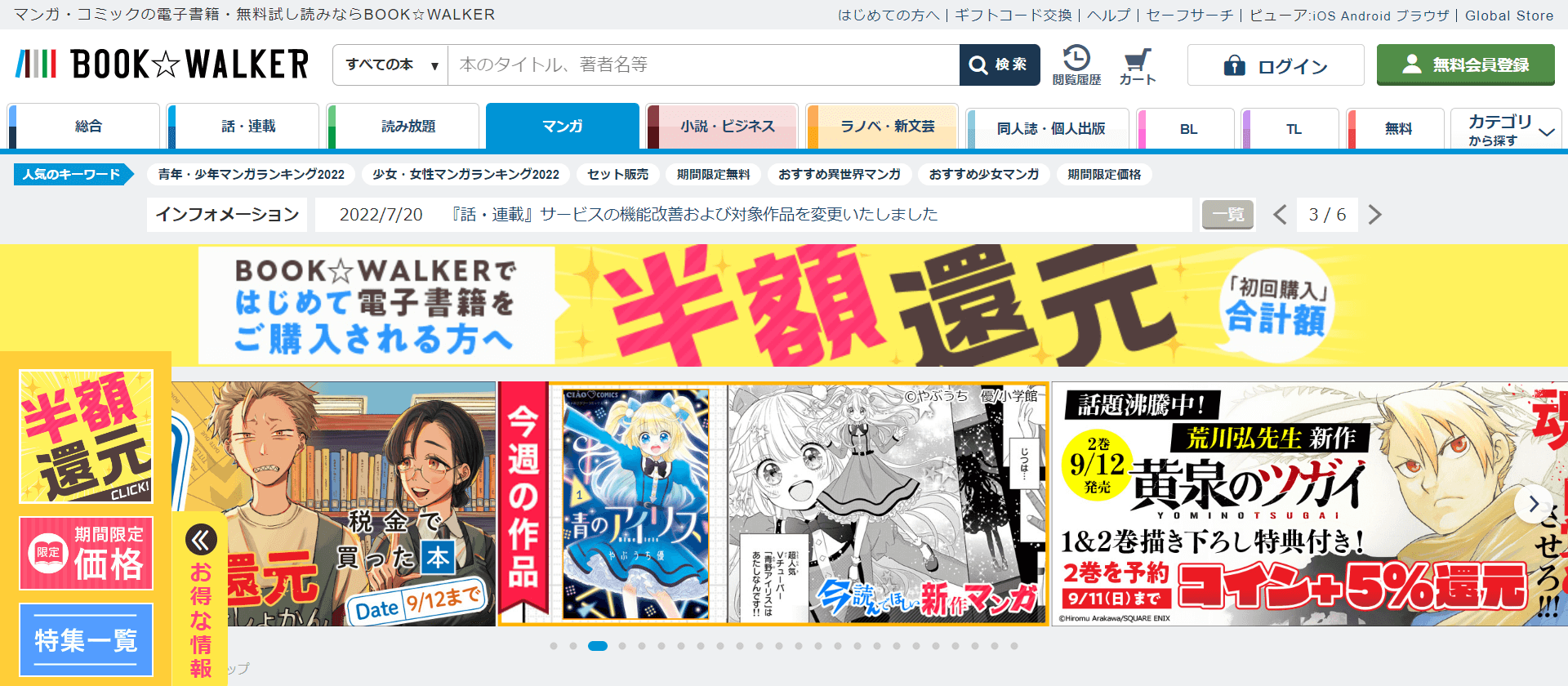Select the highlighted third carousel dot
1568x686 pixels.
(x=598, y=646)
